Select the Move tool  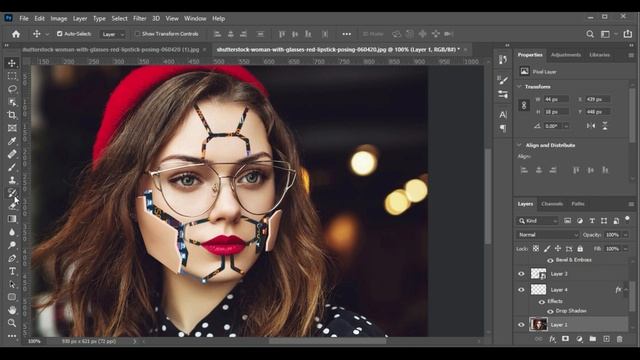point(12,63)
